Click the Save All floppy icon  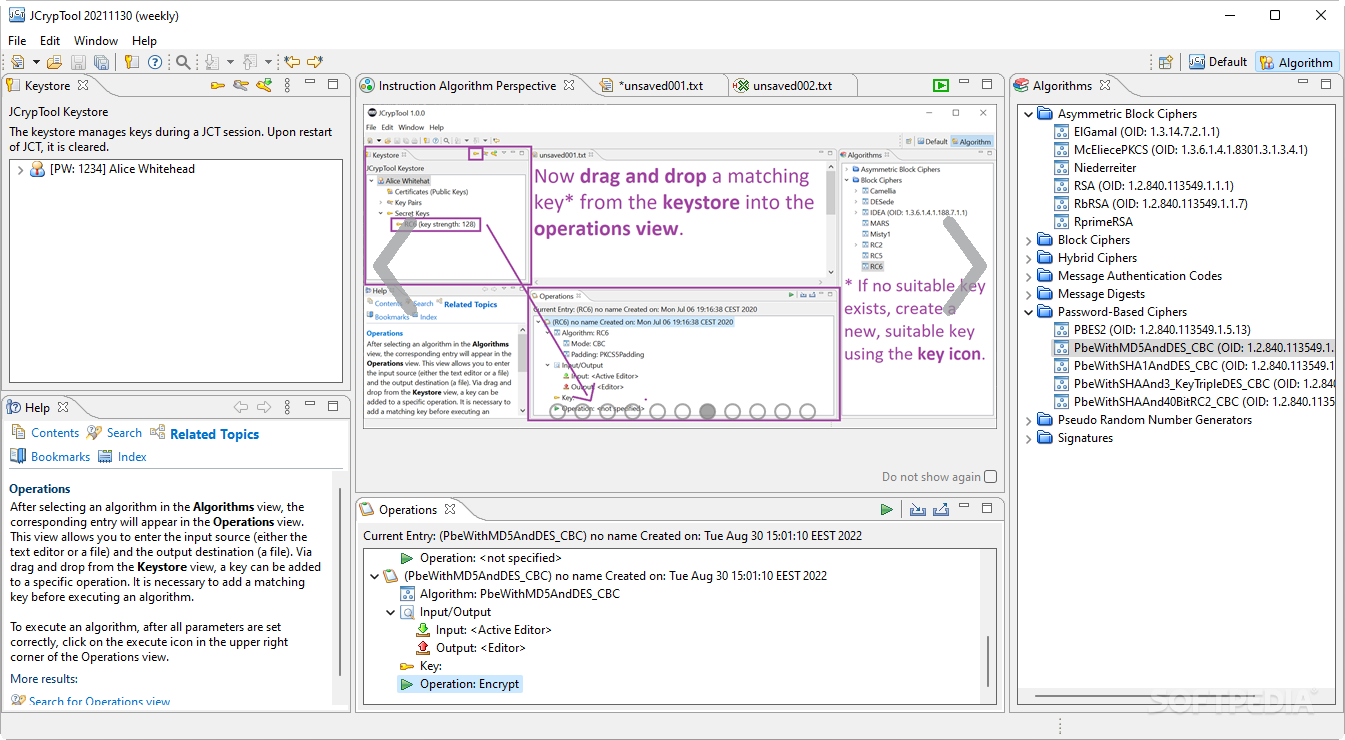coord(101,62)
